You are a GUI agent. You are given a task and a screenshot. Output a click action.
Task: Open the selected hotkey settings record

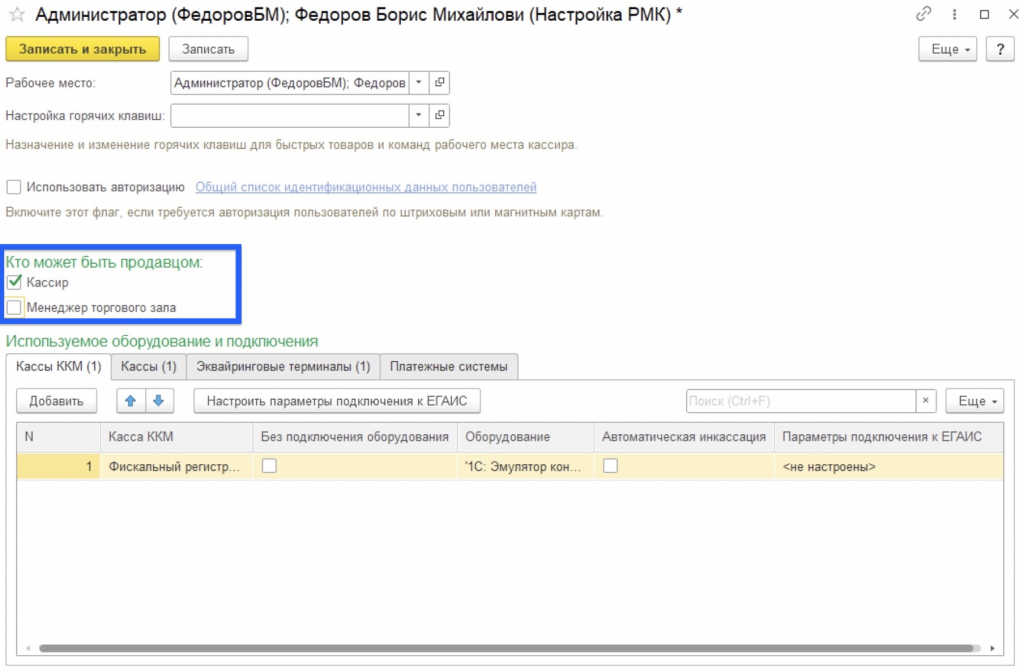coord(440,115)
